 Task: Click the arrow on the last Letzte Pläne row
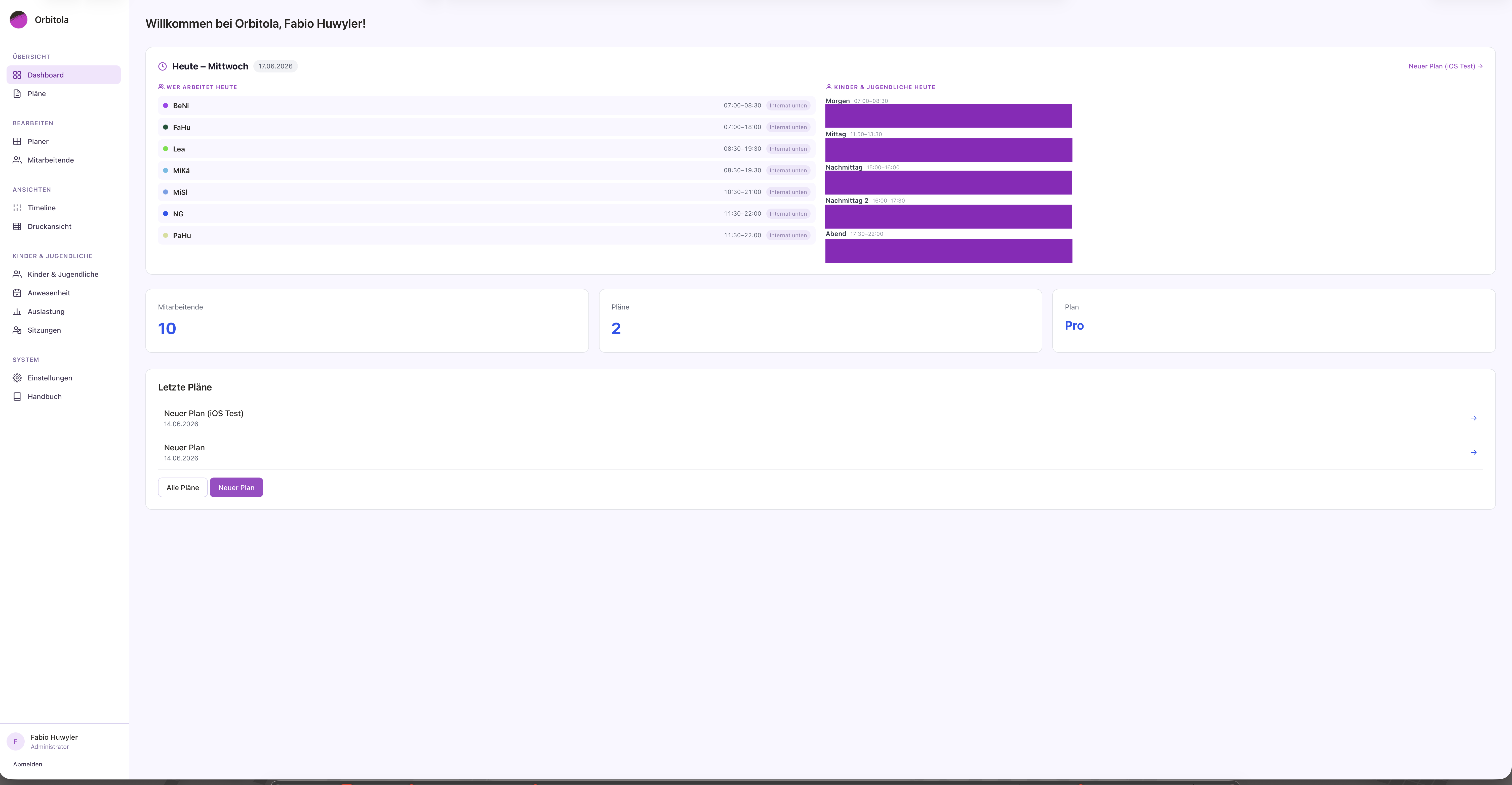[1473, 452]
